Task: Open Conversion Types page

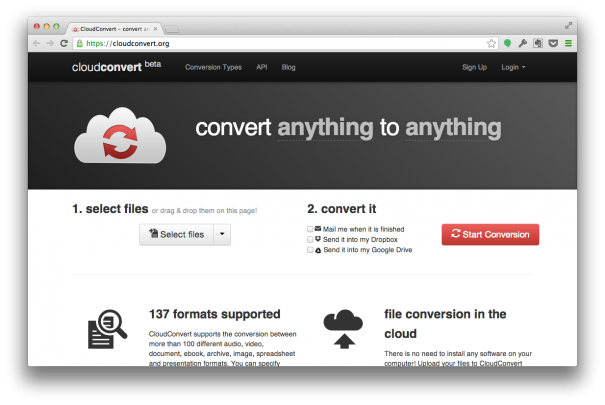Action: click(213, 67)
